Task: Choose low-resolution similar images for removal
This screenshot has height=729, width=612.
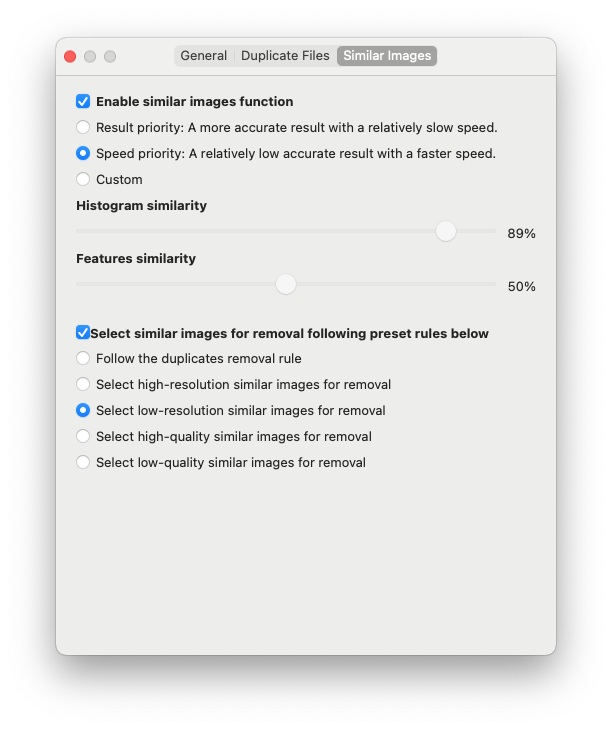Action: pyautogui.click(x=83, y=411)
